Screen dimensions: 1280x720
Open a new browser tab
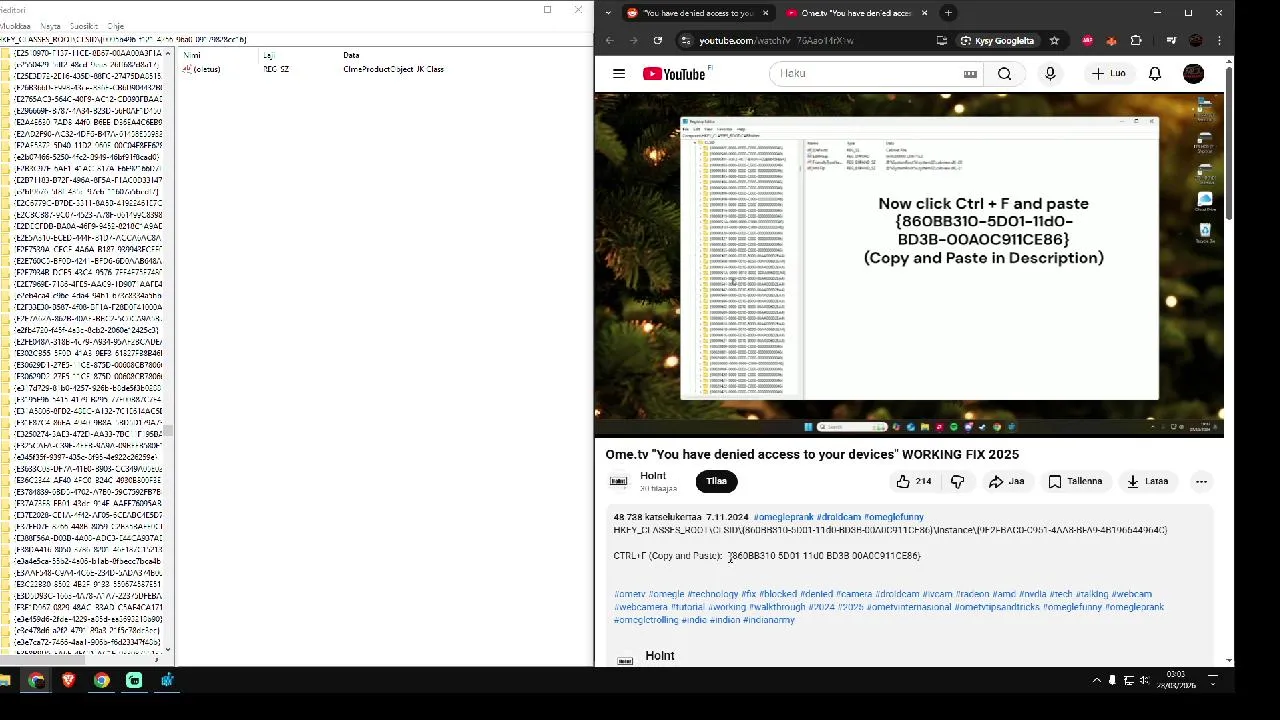click(x=949, y=13)
